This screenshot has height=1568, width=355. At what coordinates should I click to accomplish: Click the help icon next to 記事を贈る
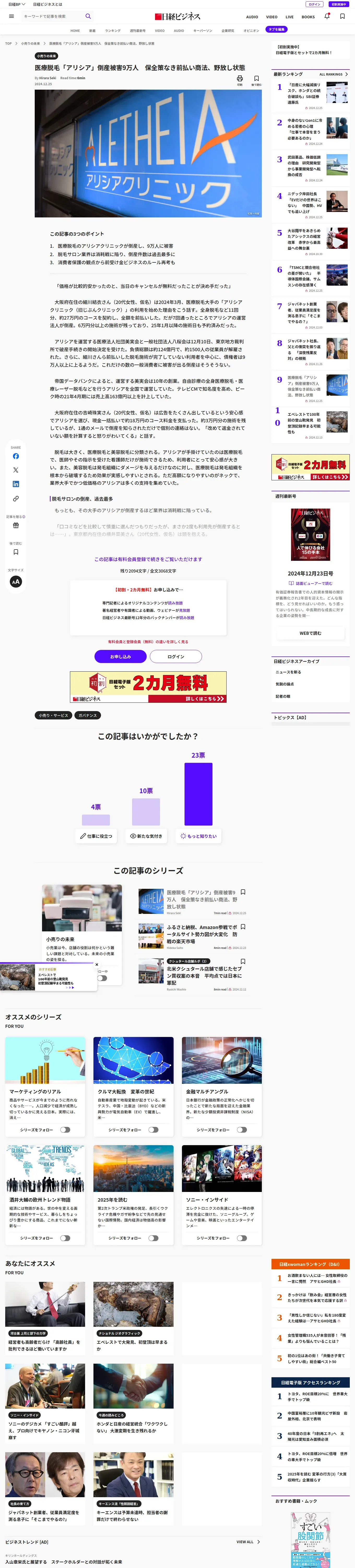[x=24, y=517]
